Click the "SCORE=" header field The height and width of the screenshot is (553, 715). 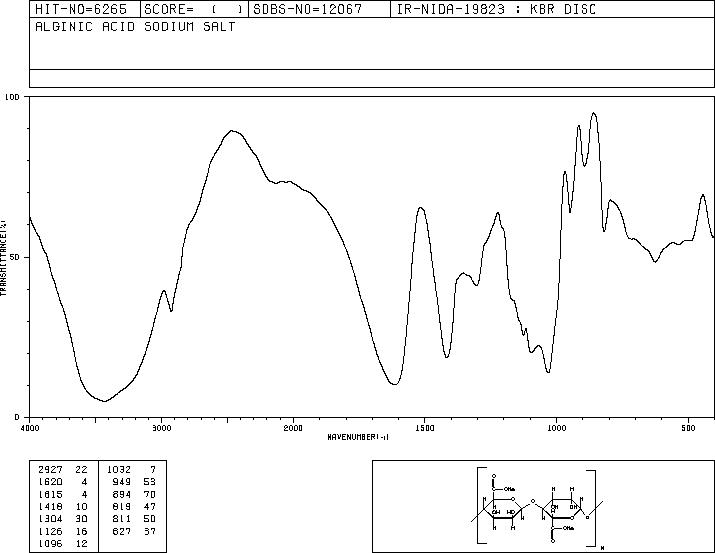(x=194, y=9)
